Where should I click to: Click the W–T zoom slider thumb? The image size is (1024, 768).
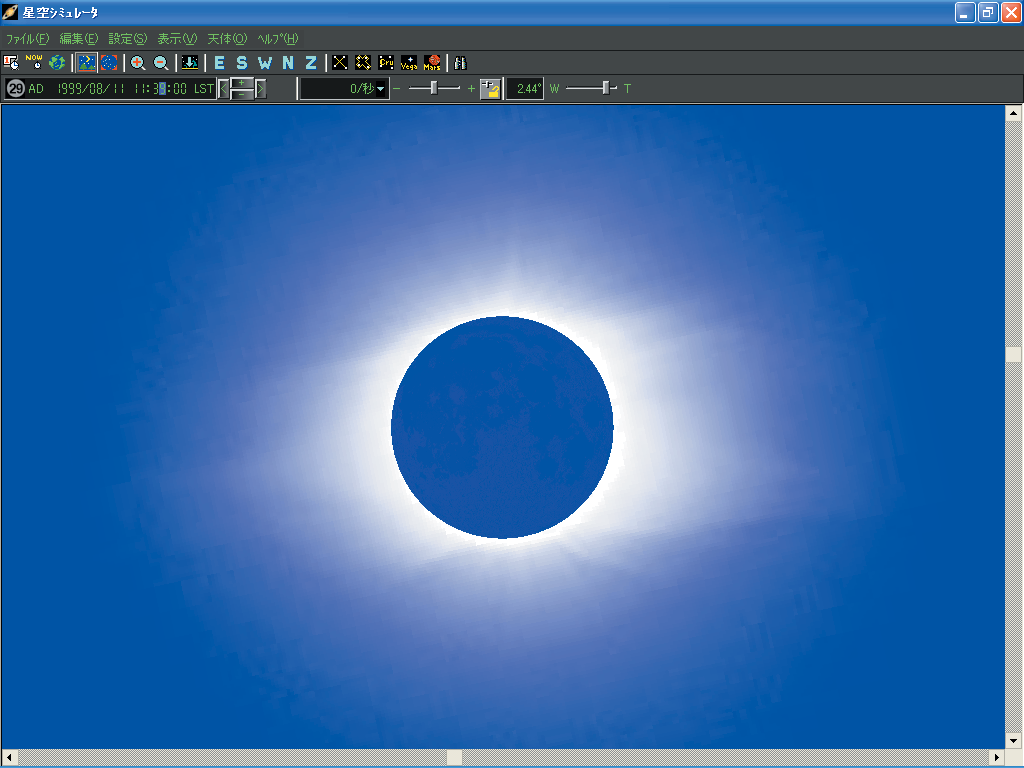[x=605, y=88]
